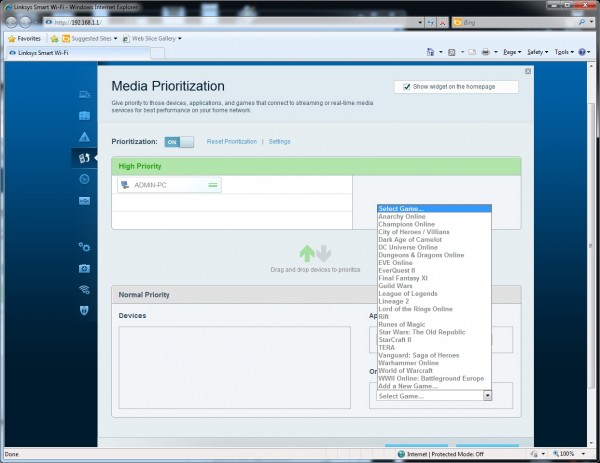
Task: Choose Guild Wars from game list
Action: [434, 286]
